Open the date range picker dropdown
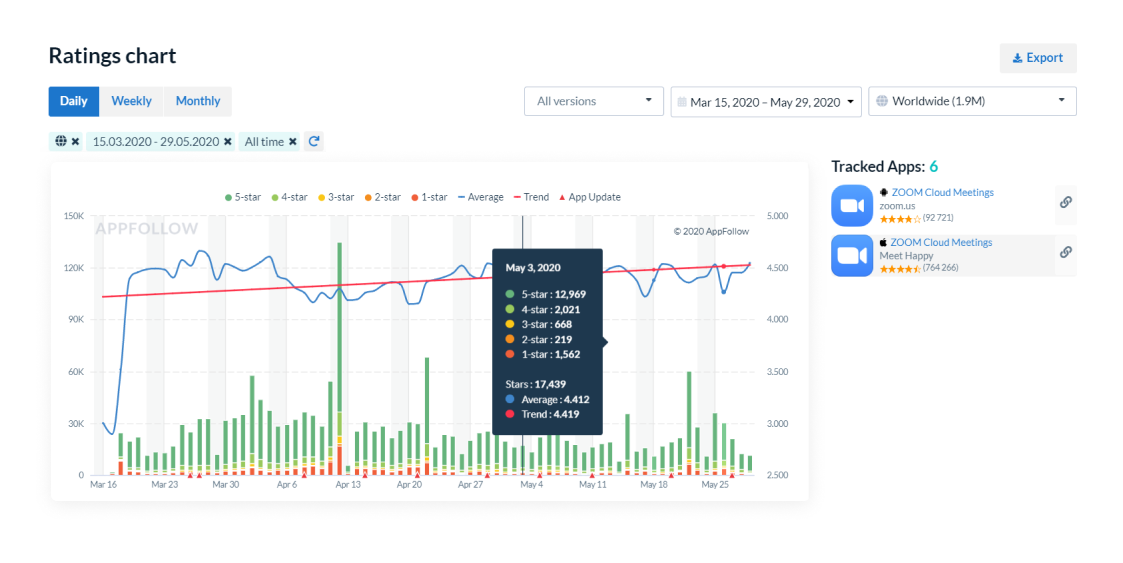Image resolution: width=1123 pixels, height=563 pixels. click(766, 101)
